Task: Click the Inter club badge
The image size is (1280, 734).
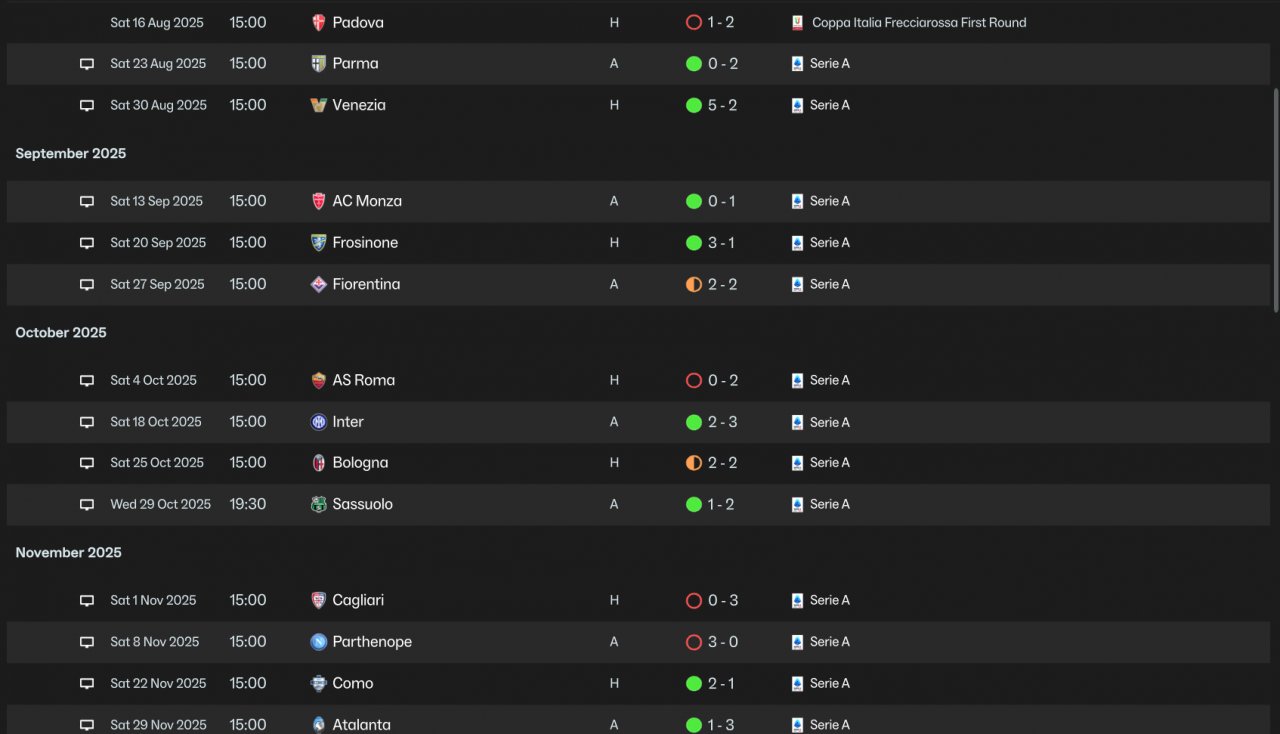Action: [319, 422]
